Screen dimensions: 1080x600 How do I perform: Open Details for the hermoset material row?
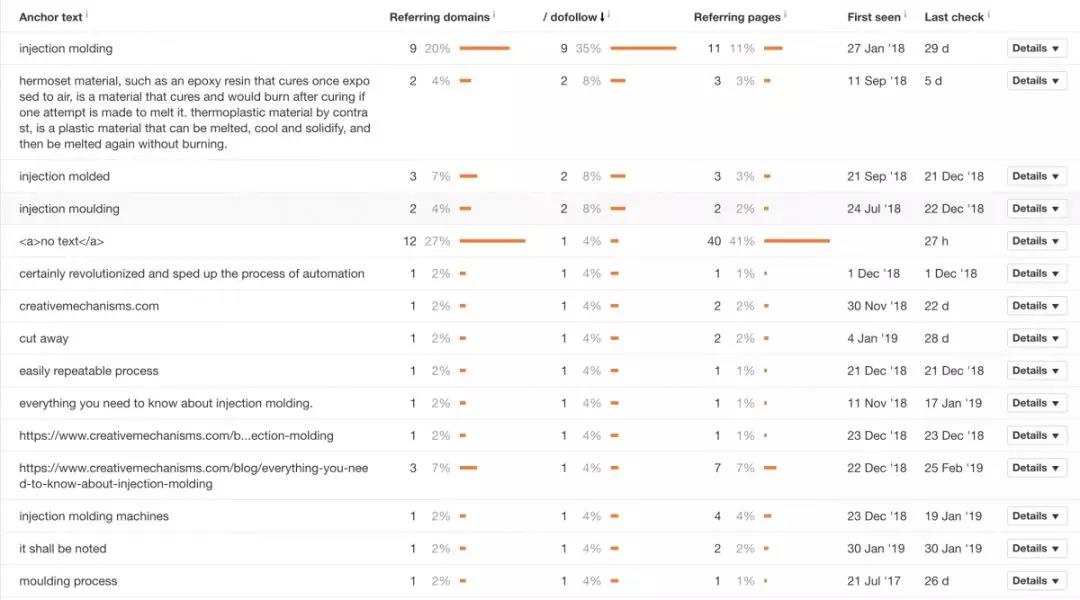tap(1036, 81)
